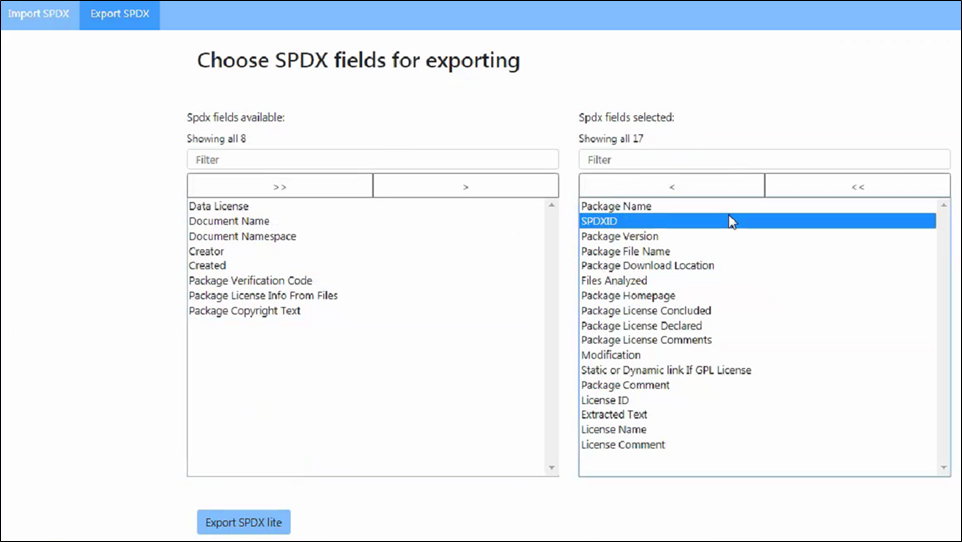Focus the available fields Filter box
The width and height of the screenshot is (962, 542).
(373, 160)
